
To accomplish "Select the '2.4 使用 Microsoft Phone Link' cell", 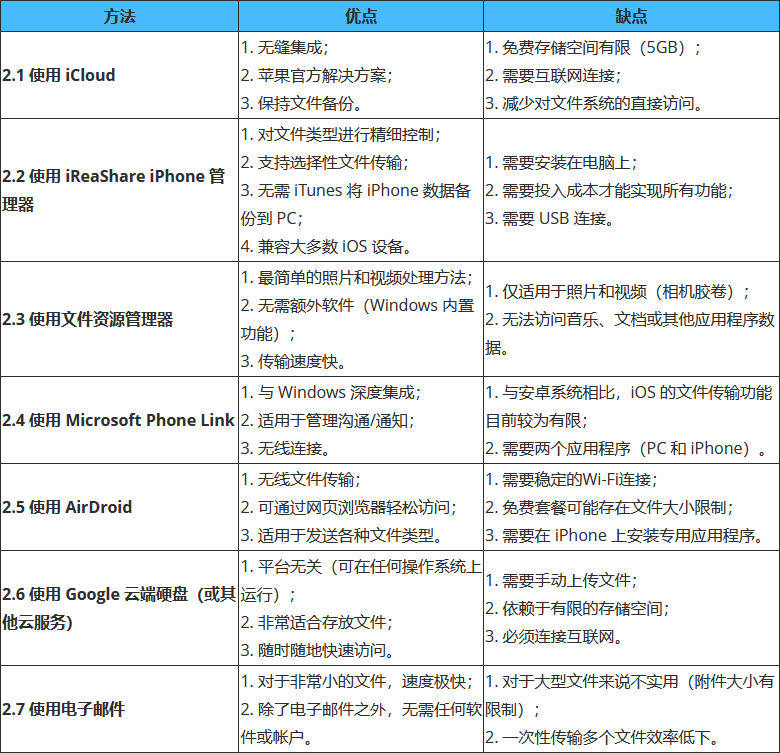I will (x=119, y=420).
